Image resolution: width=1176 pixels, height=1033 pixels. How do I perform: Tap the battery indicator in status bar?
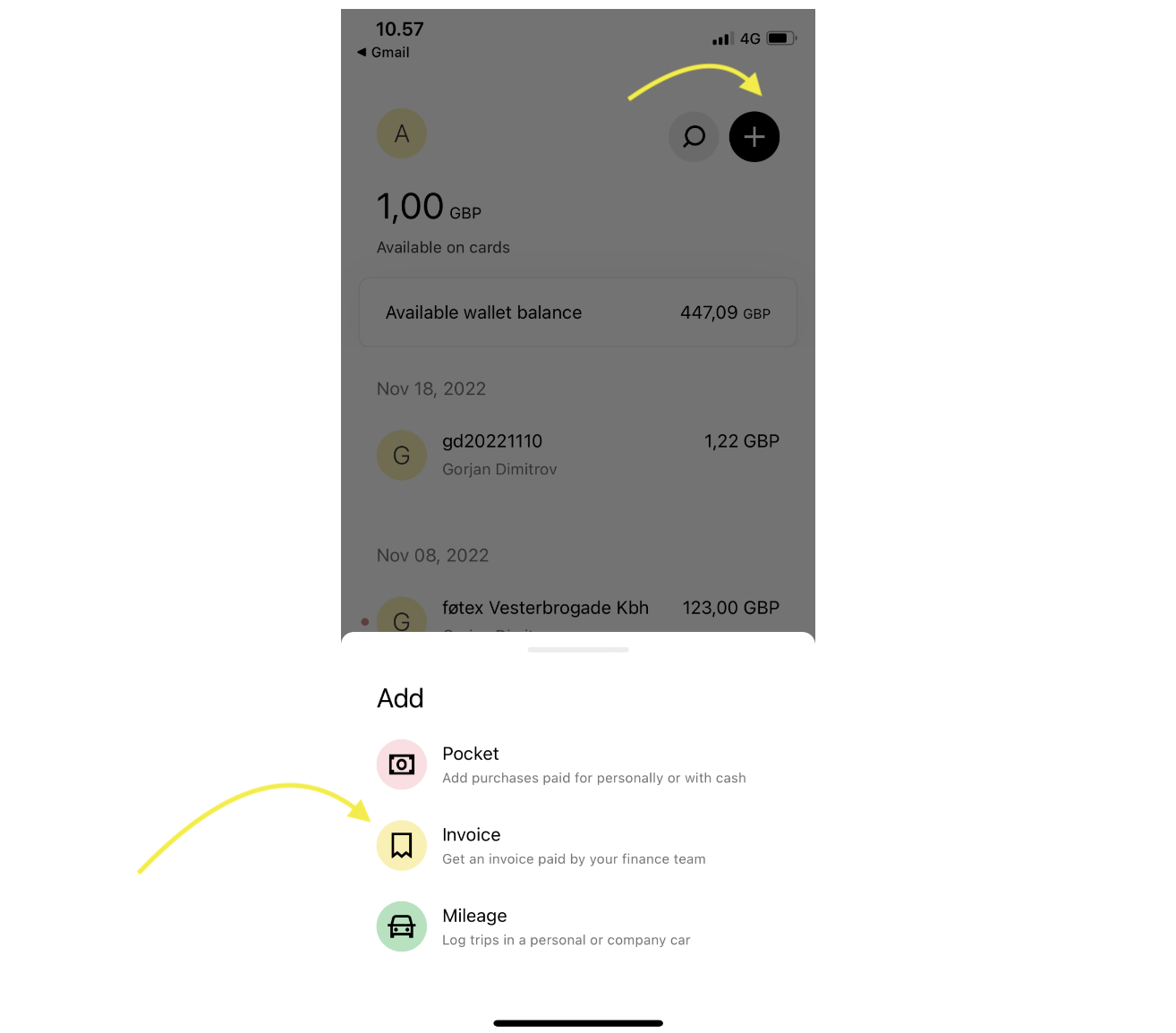coord(781,38)
